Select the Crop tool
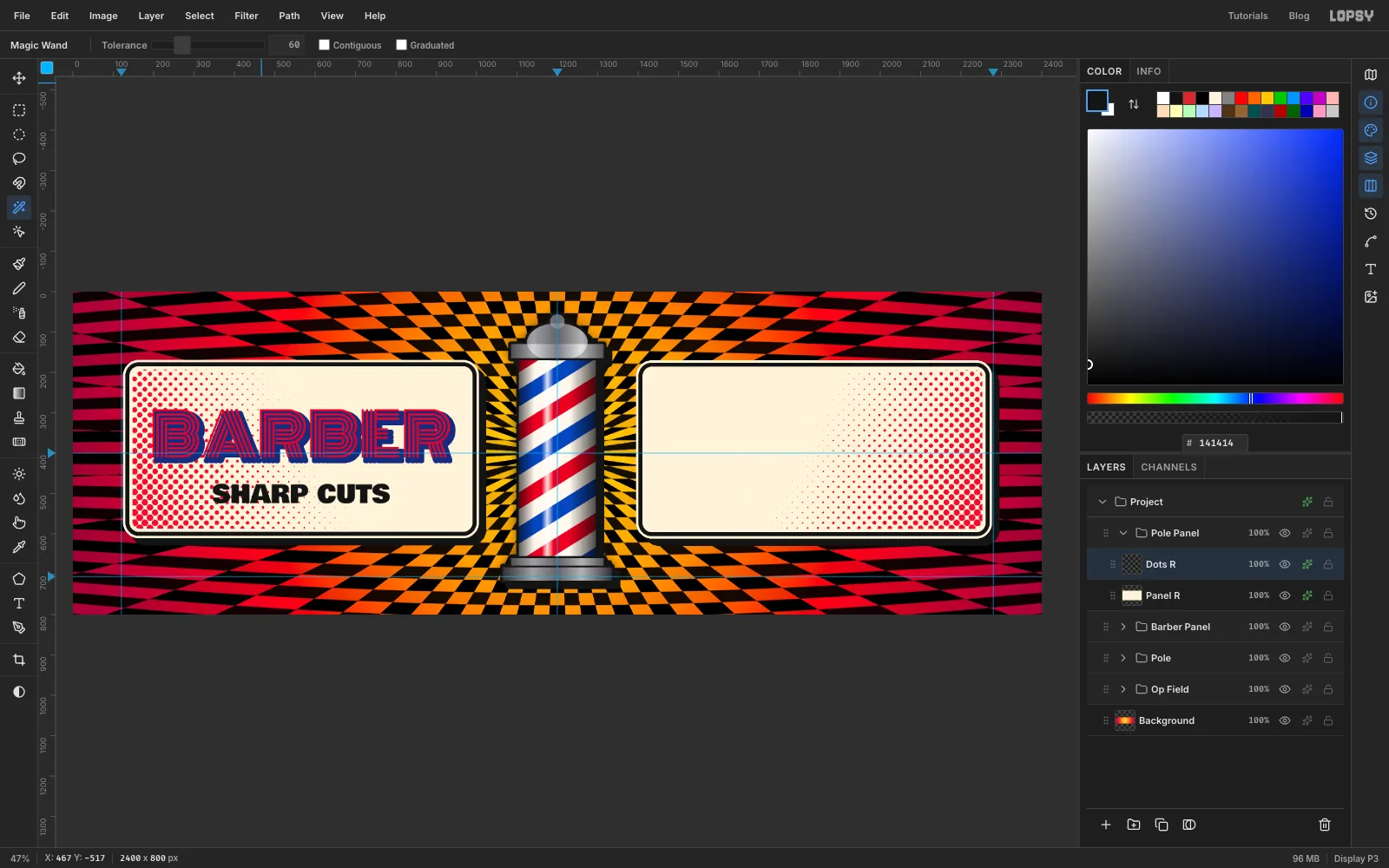The width and height of the screenshot is (1389, 868). pos(19,660)
